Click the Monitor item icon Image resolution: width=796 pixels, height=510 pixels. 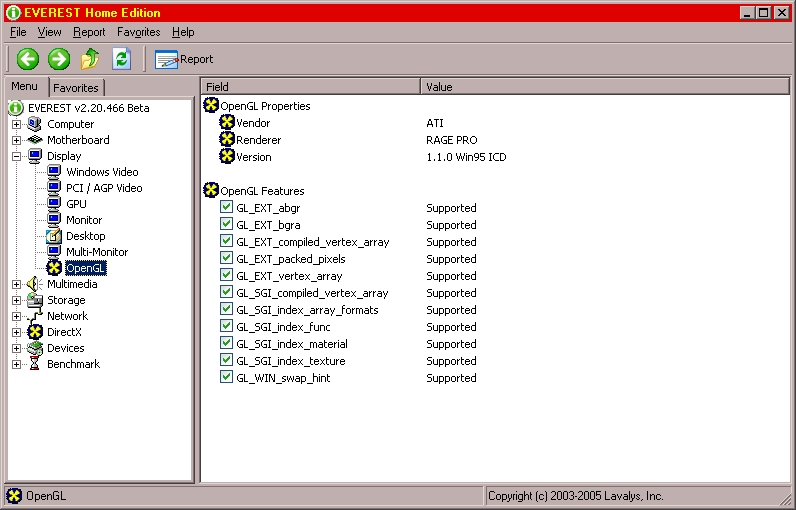tap(54, 220)
